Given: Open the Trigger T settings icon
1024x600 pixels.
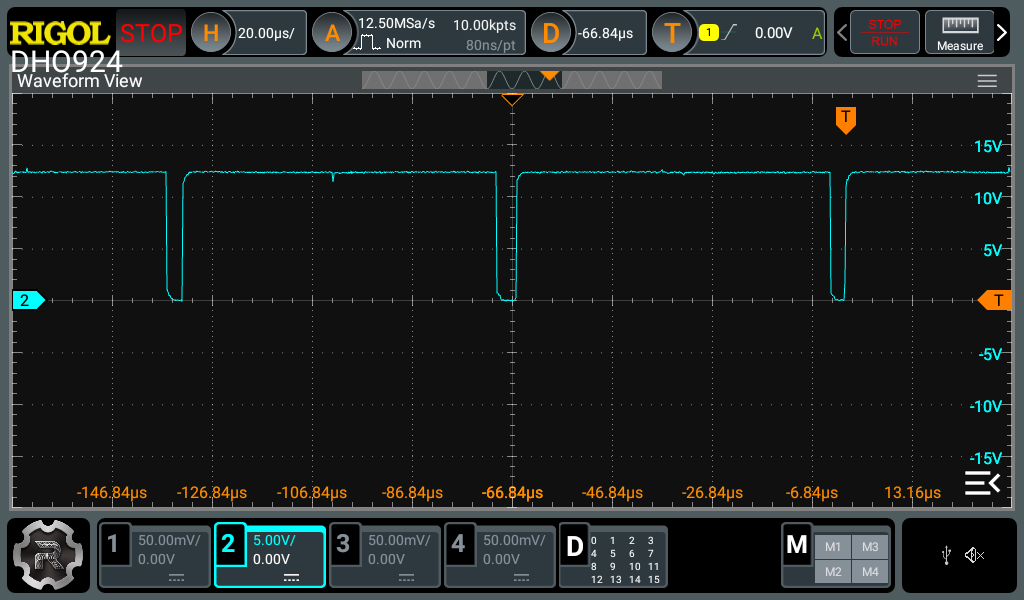Looking at the screenshot, I should pyautogui.click(x=672, y=33).
